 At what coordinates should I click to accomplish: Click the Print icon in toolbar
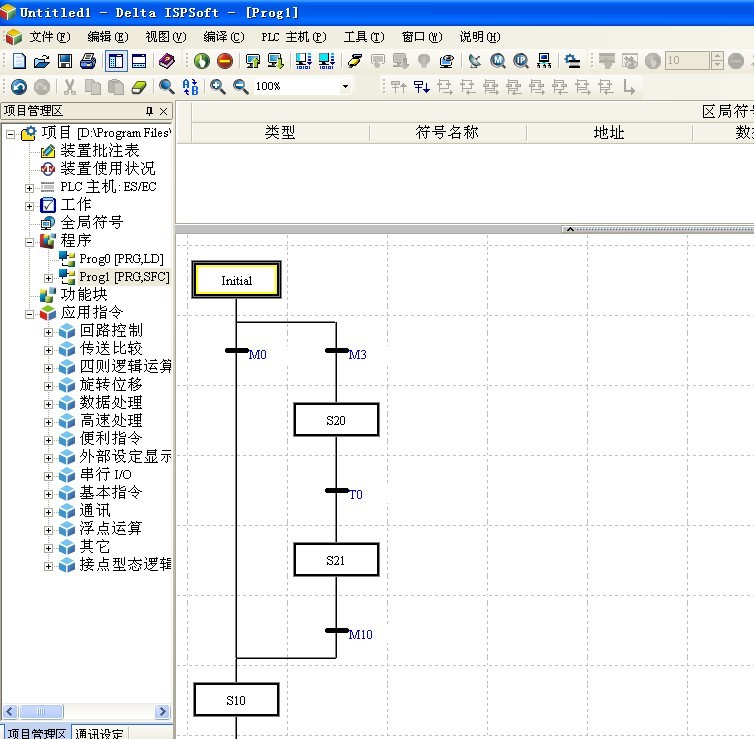pos(88,61)
